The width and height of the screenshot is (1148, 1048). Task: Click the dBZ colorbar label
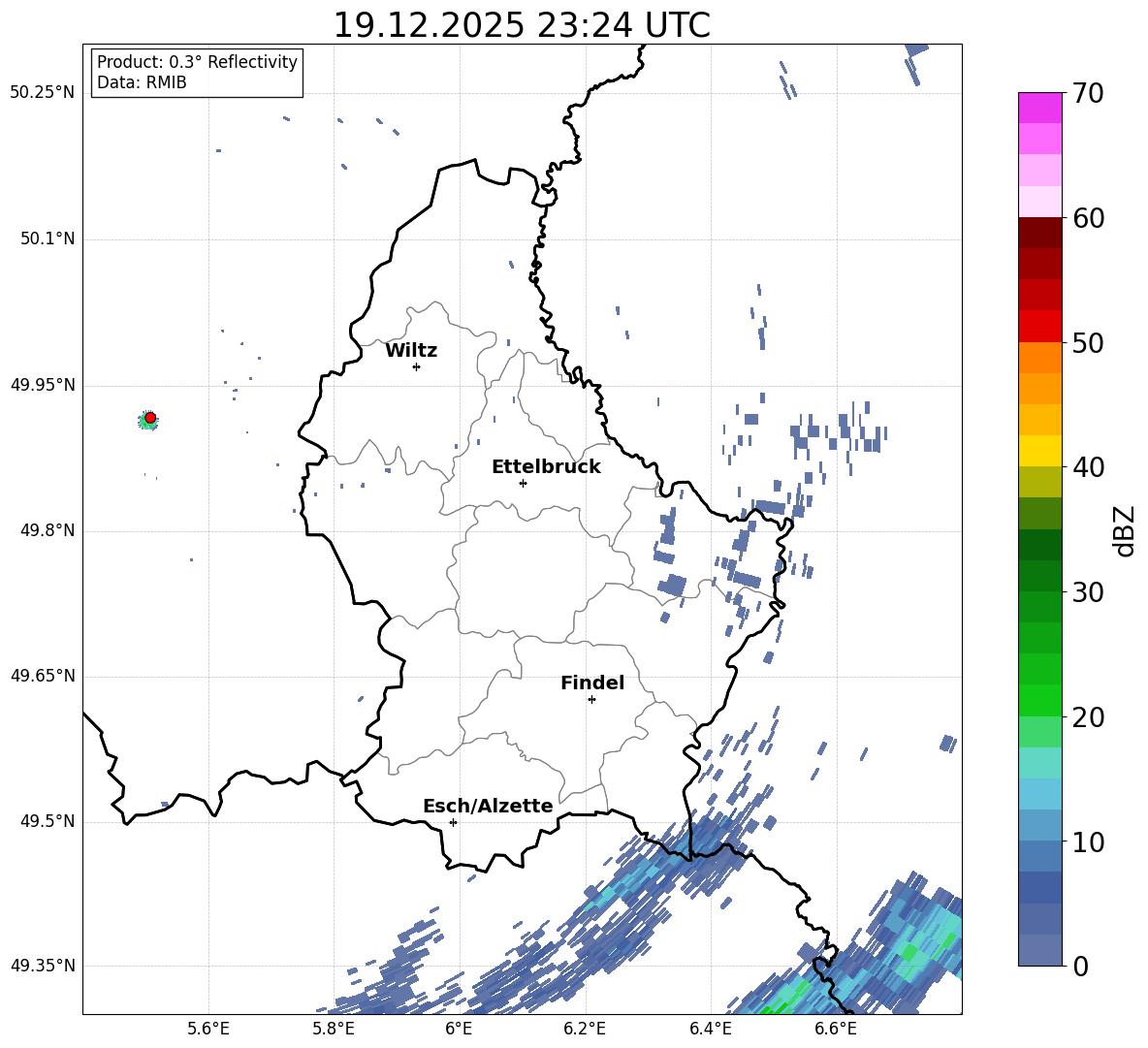[1126, 530]
